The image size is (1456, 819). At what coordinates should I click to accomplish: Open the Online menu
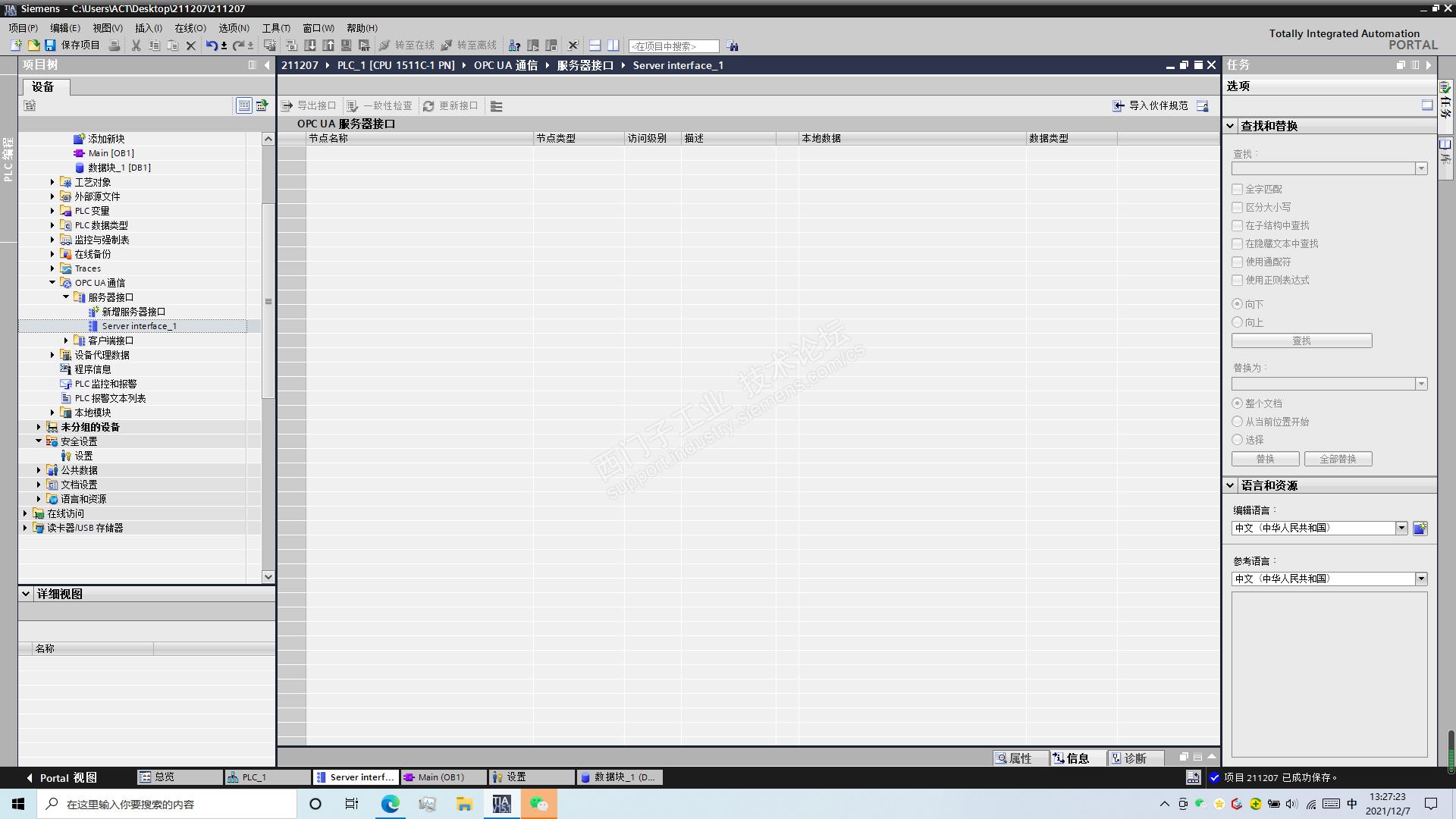tap(190, 28)
